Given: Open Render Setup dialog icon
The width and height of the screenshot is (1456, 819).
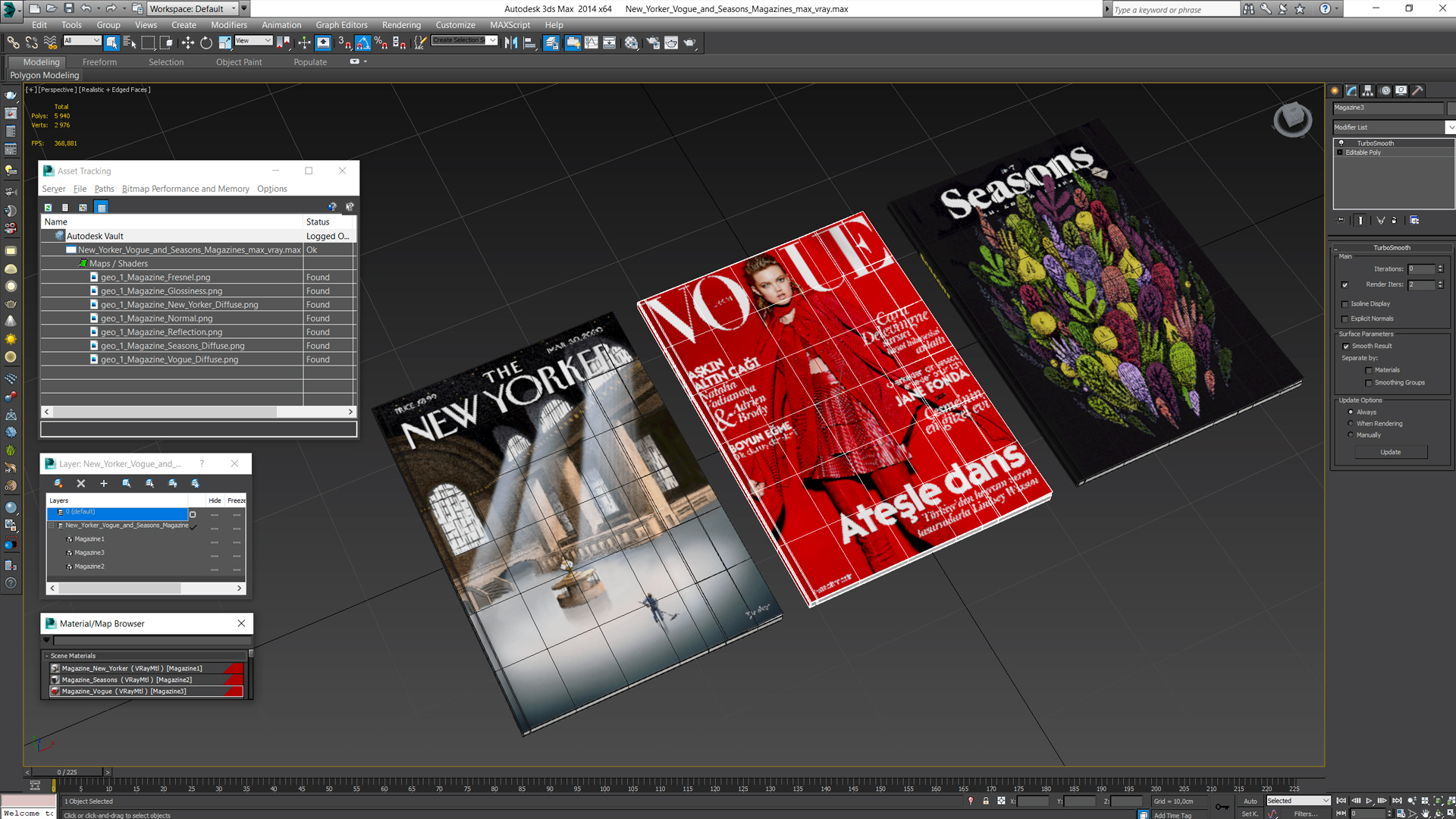Looking at the screenshot, I should pos(653,42).
